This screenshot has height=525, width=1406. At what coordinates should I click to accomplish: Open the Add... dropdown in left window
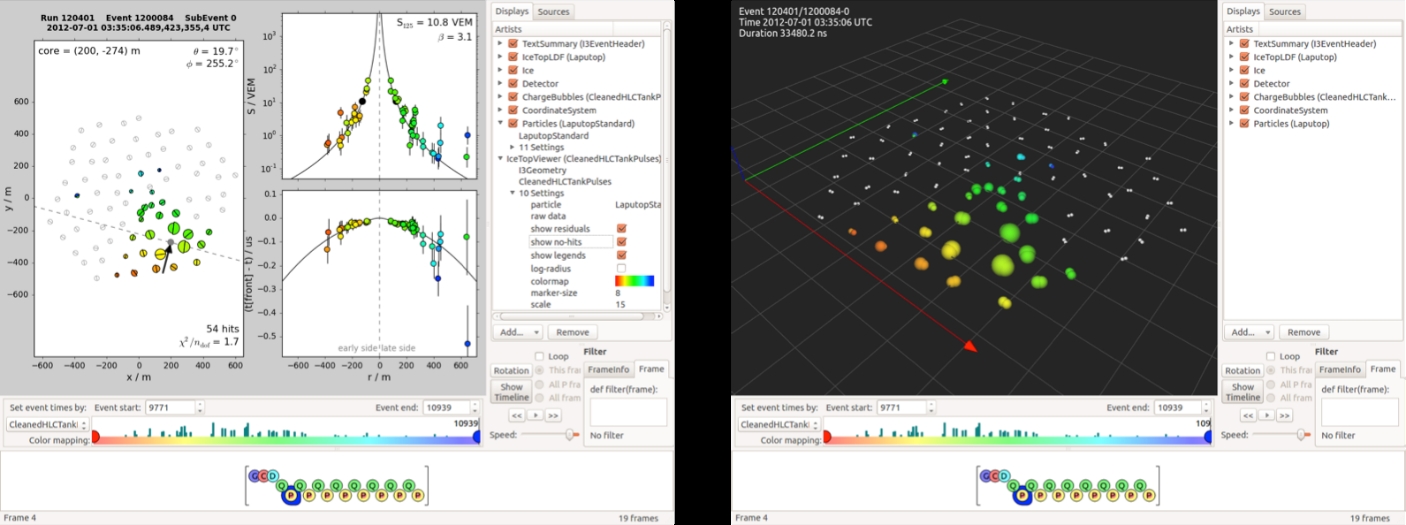click(x=518, y=332)
